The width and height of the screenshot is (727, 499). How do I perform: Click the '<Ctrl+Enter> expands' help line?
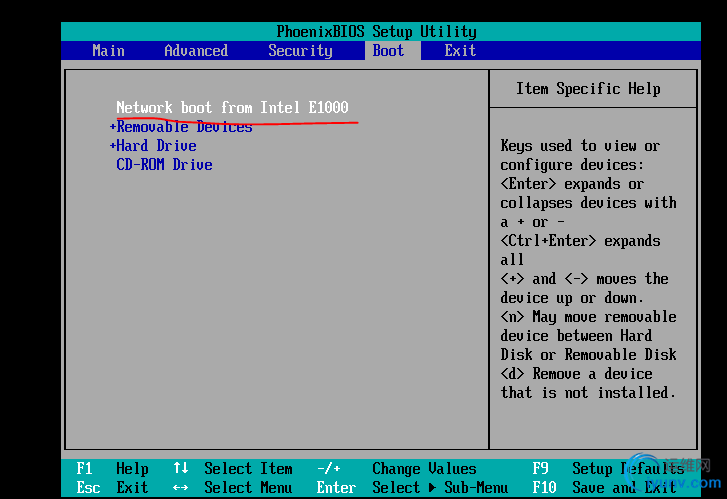(x=580, y=241)
